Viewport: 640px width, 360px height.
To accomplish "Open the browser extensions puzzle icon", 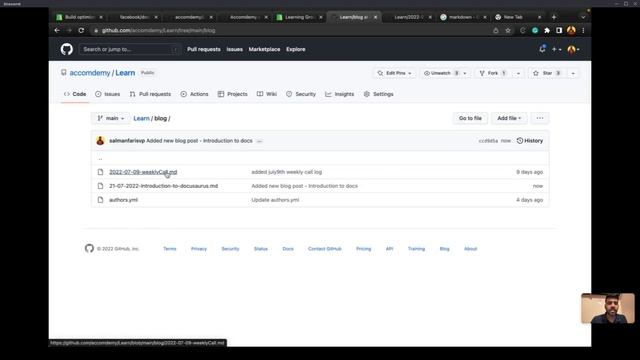I will (x=547, y=30).
